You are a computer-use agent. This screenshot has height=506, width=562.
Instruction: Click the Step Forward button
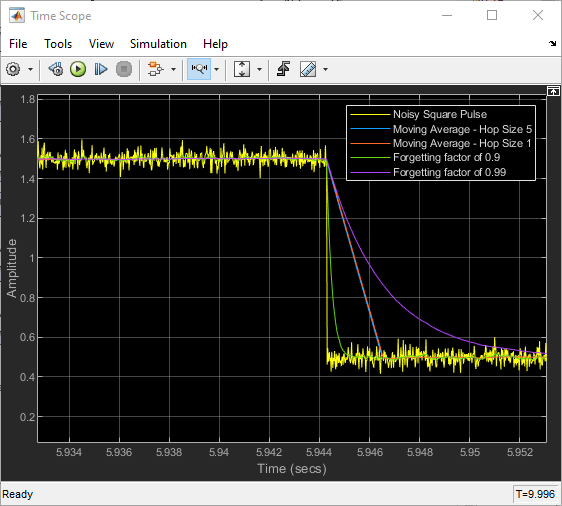(x=101, y=69)
